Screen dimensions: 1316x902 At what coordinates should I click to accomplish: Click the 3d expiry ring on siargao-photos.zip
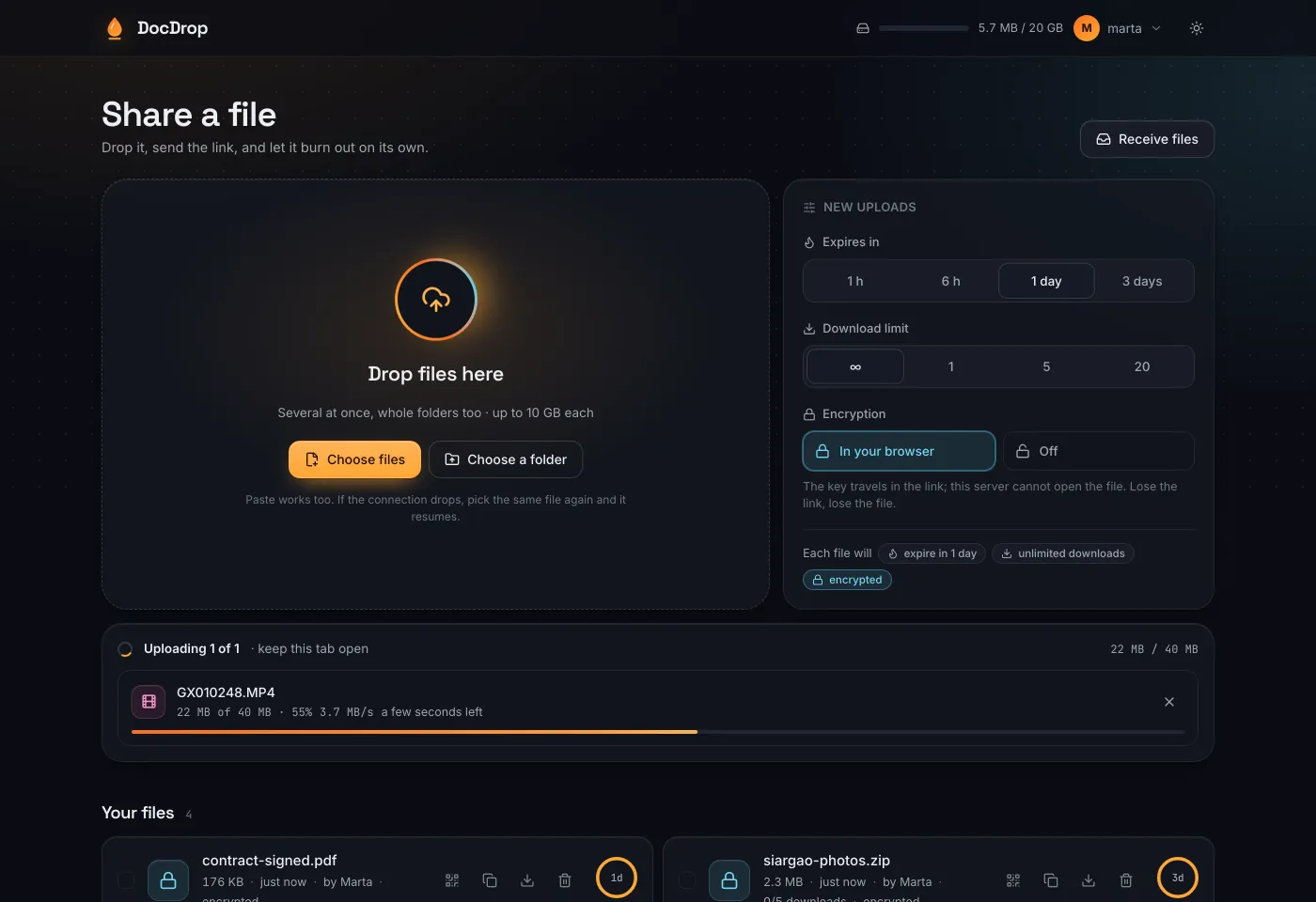pyautogui.click(x=1178, y=878)
